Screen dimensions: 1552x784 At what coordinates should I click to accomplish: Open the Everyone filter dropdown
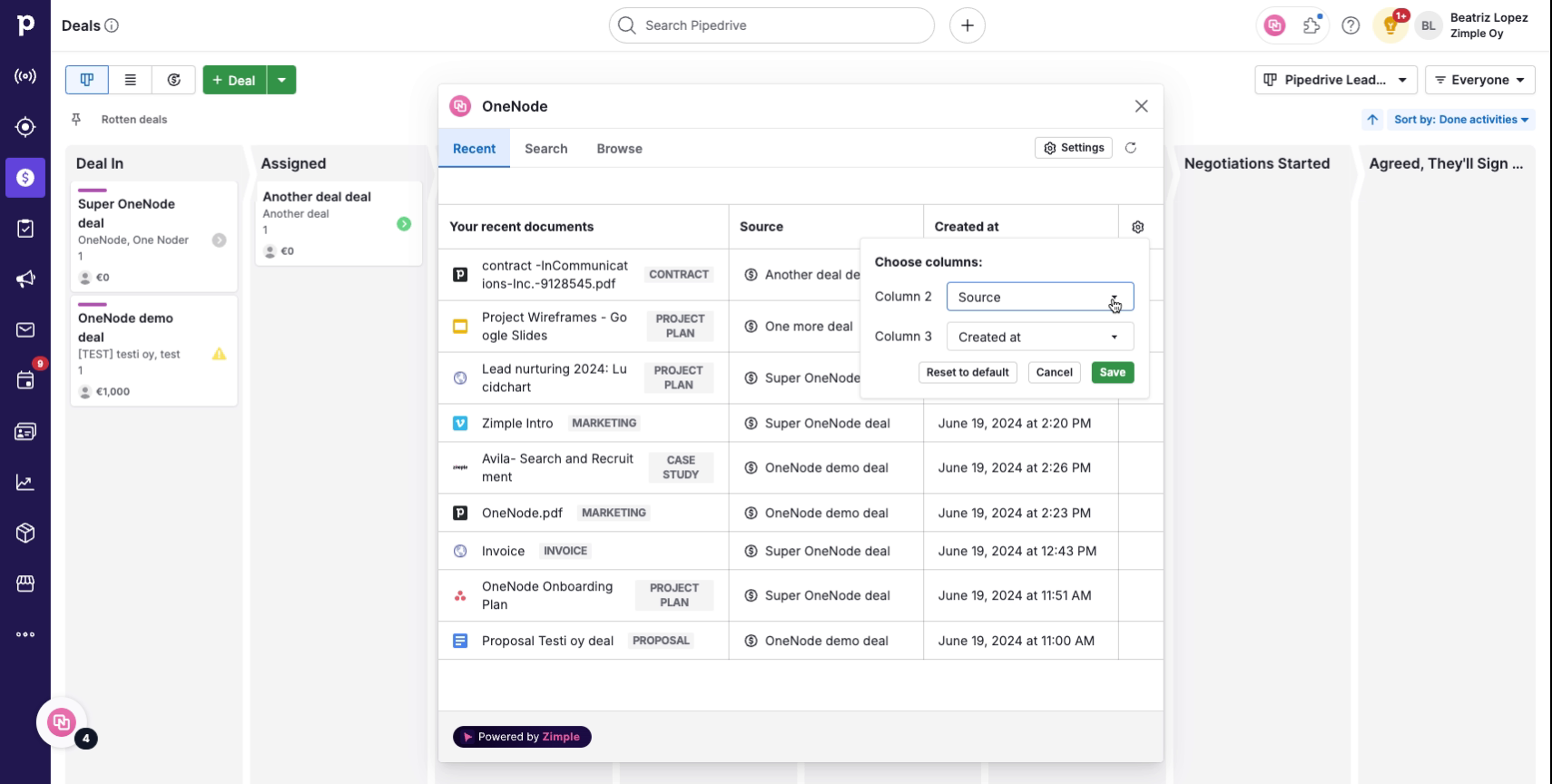click(x=1480, y=80)
